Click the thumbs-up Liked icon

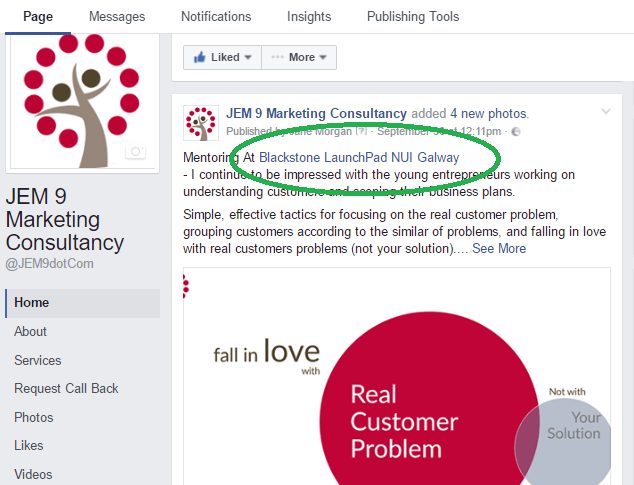point(200,57)
